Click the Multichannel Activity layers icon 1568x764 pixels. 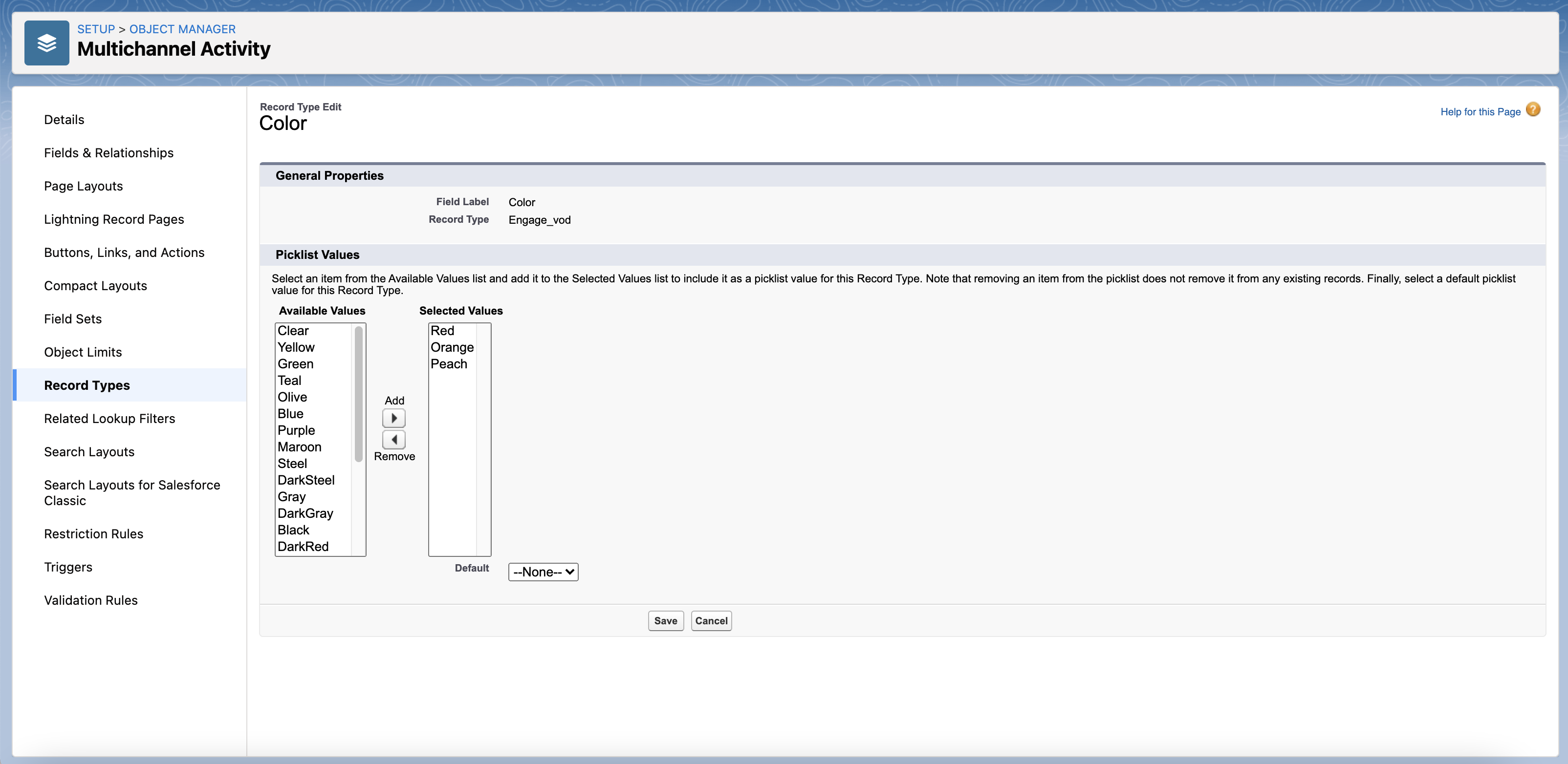pyautogui.click(x=47, y=43)
